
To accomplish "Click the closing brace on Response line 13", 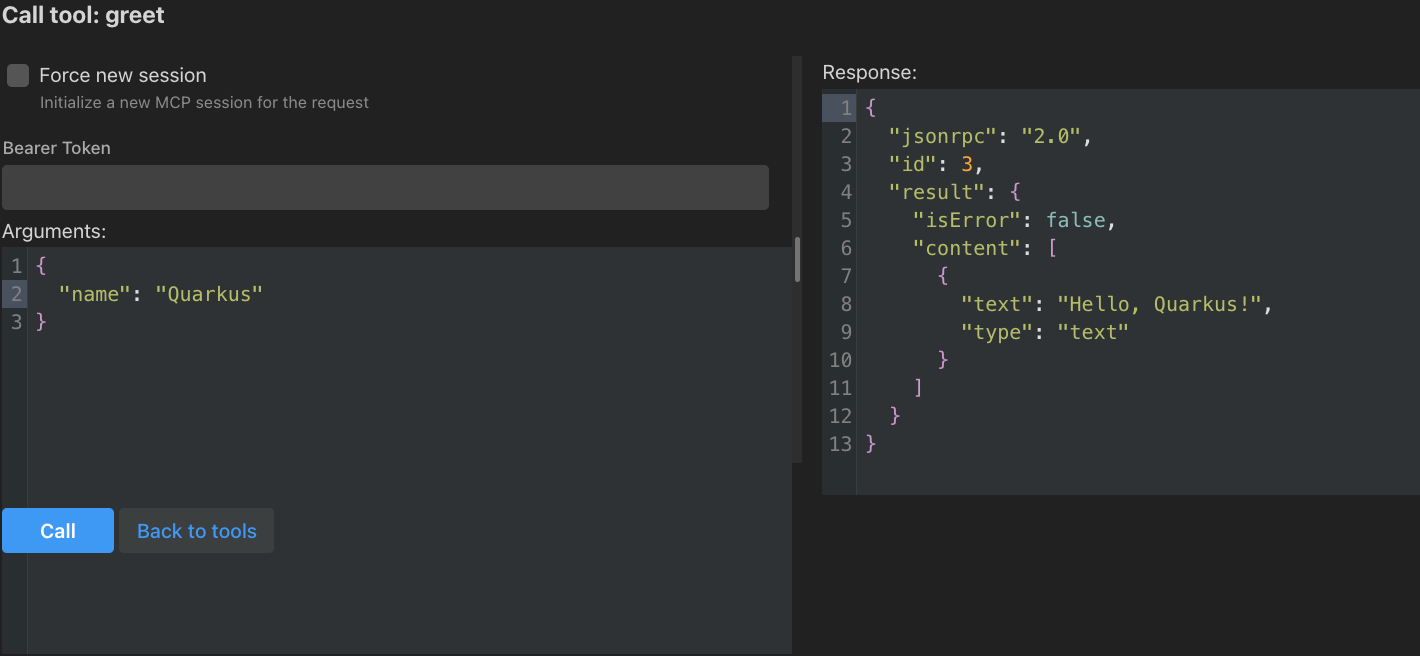I will pyautogui.click(x=869, y=443).
